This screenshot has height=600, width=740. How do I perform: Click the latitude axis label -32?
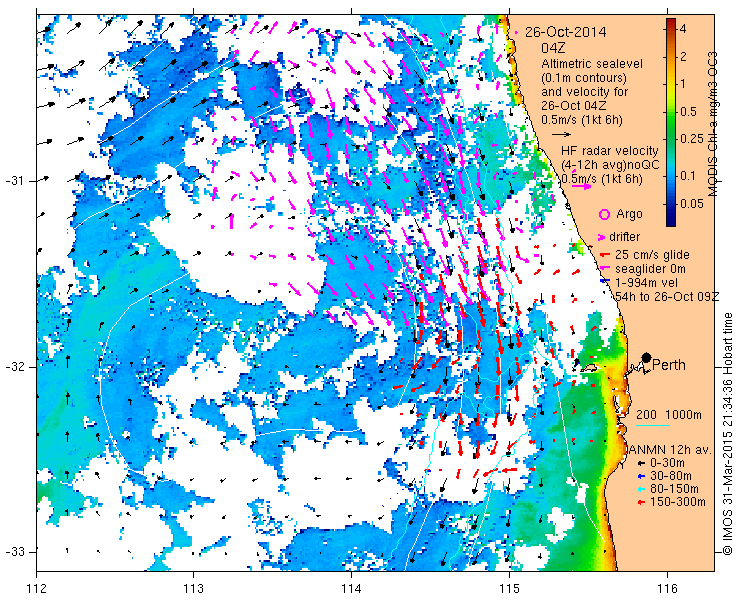(x=14, y=367)
